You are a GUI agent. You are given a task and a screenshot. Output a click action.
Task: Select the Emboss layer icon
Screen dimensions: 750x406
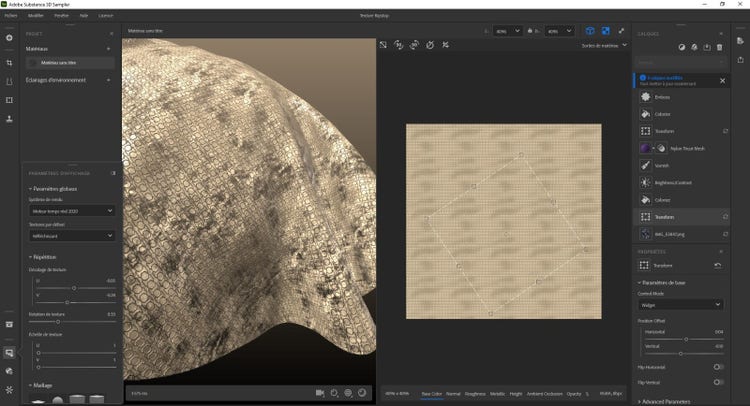(x=644, y=97)
